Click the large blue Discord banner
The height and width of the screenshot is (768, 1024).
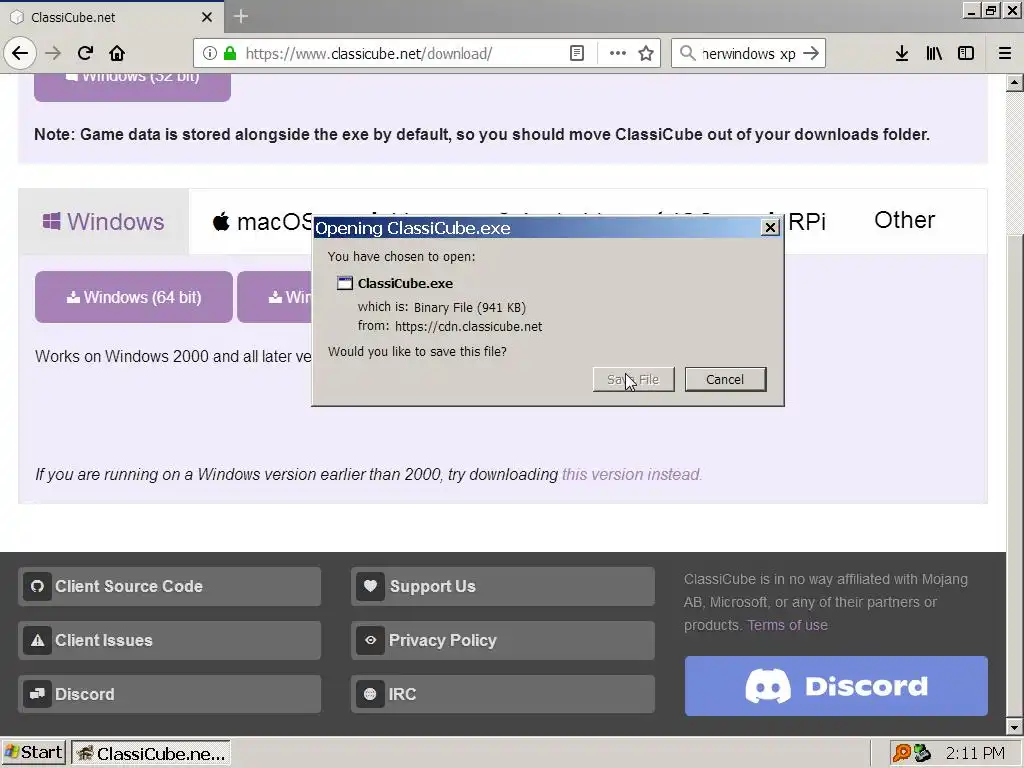click(x=836, y=686)
